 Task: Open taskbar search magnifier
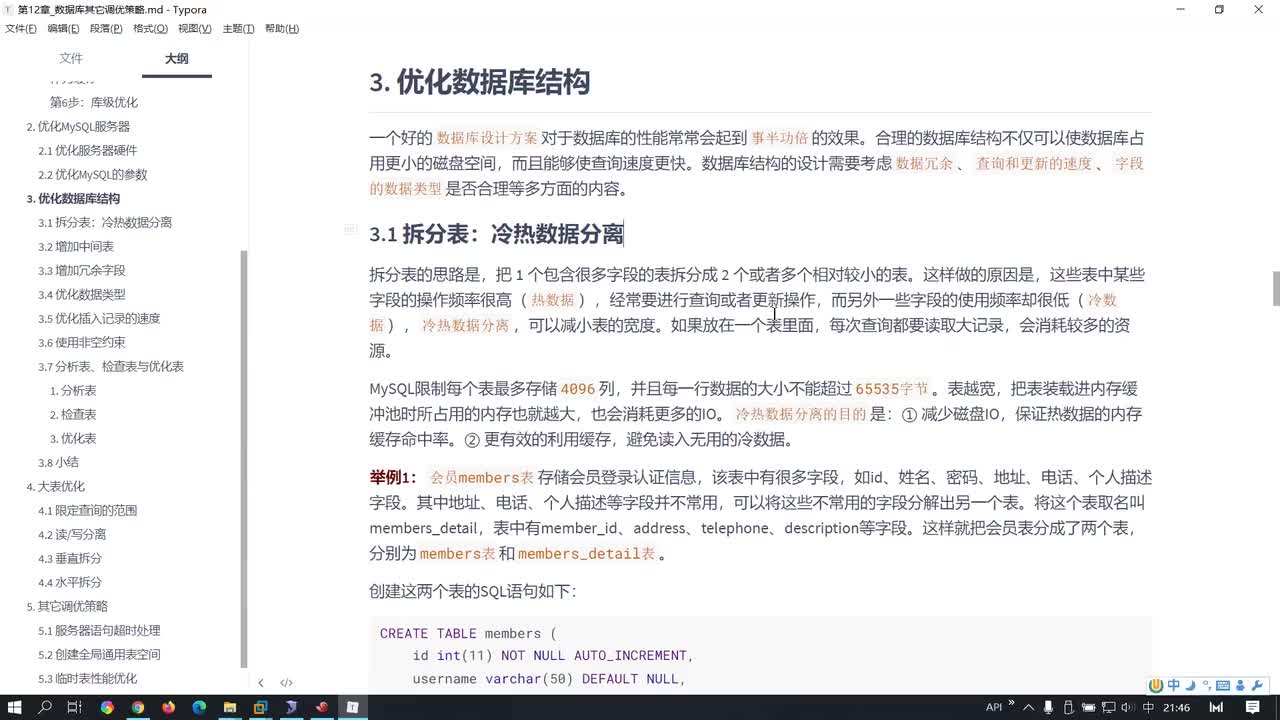tap(45, 707)
